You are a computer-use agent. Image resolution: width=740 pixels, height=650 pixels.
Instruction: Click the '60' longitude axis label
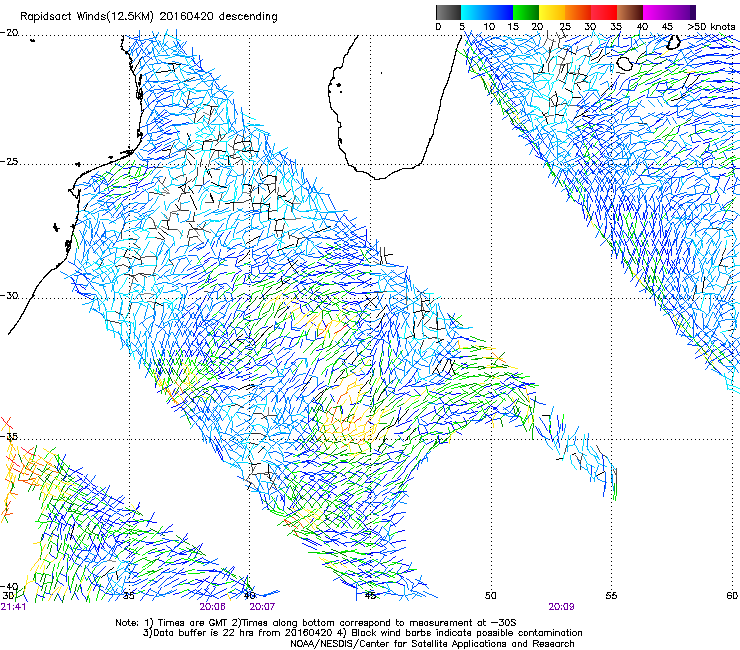coord(732,596)
